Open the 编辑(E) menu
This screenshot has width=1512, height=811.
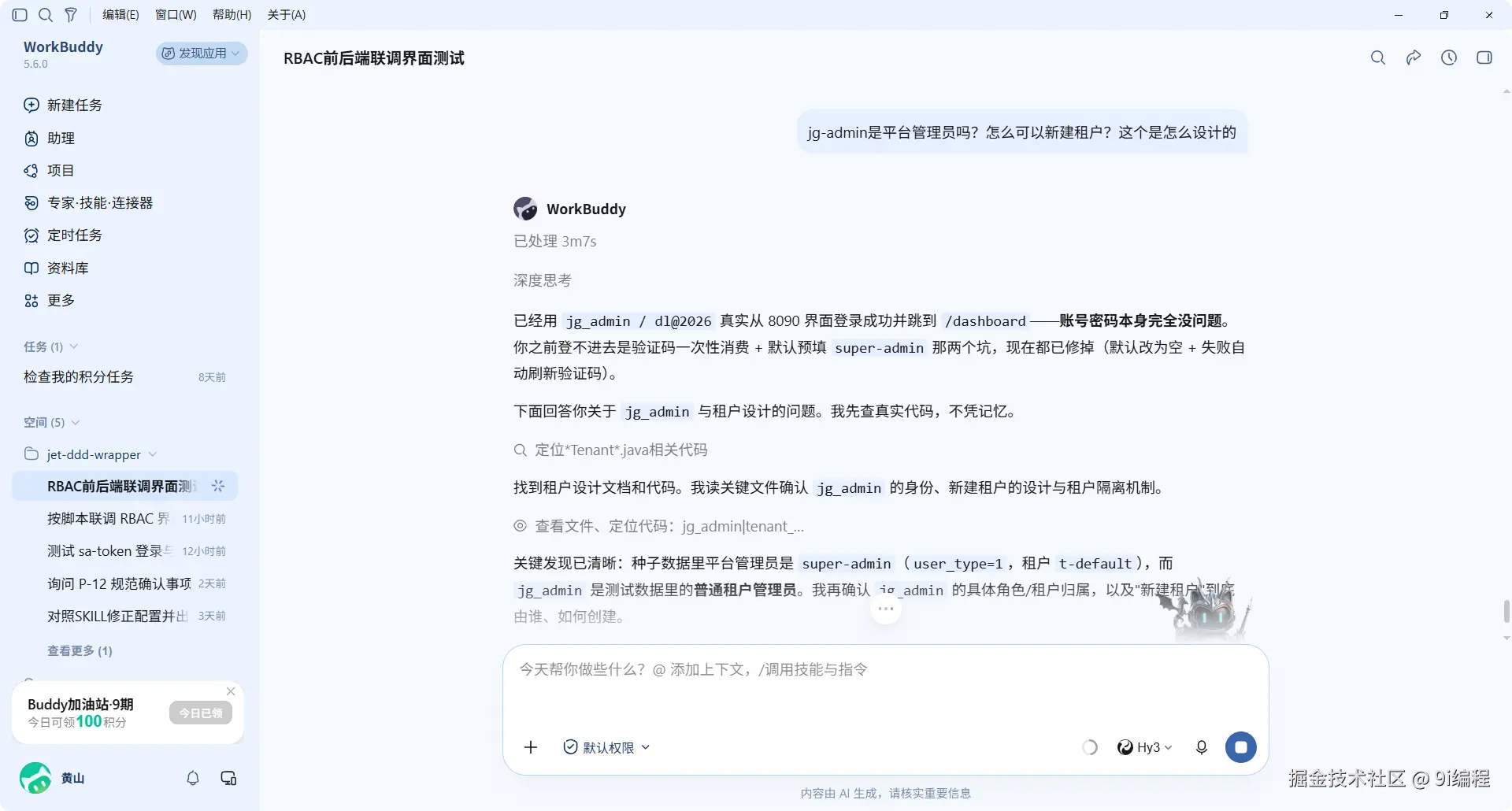pos(120,15)
